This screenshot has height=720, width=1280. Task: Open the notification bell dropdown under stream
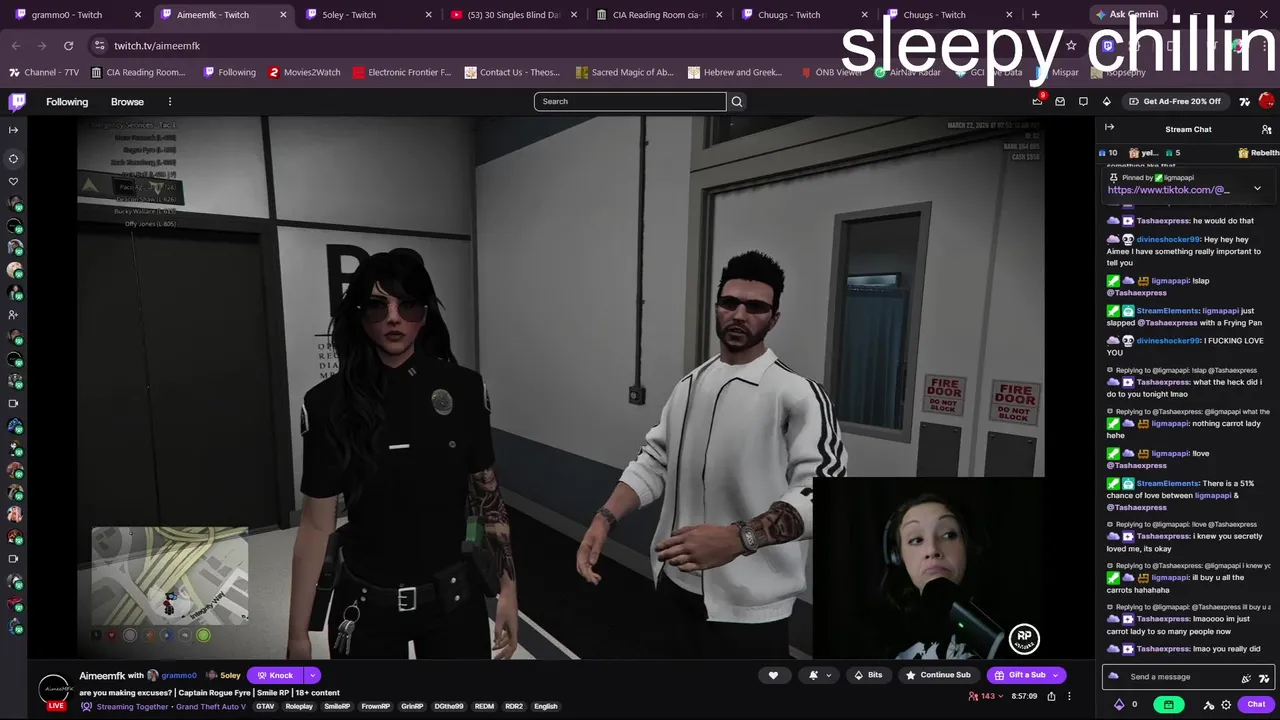tap(819, 675)
